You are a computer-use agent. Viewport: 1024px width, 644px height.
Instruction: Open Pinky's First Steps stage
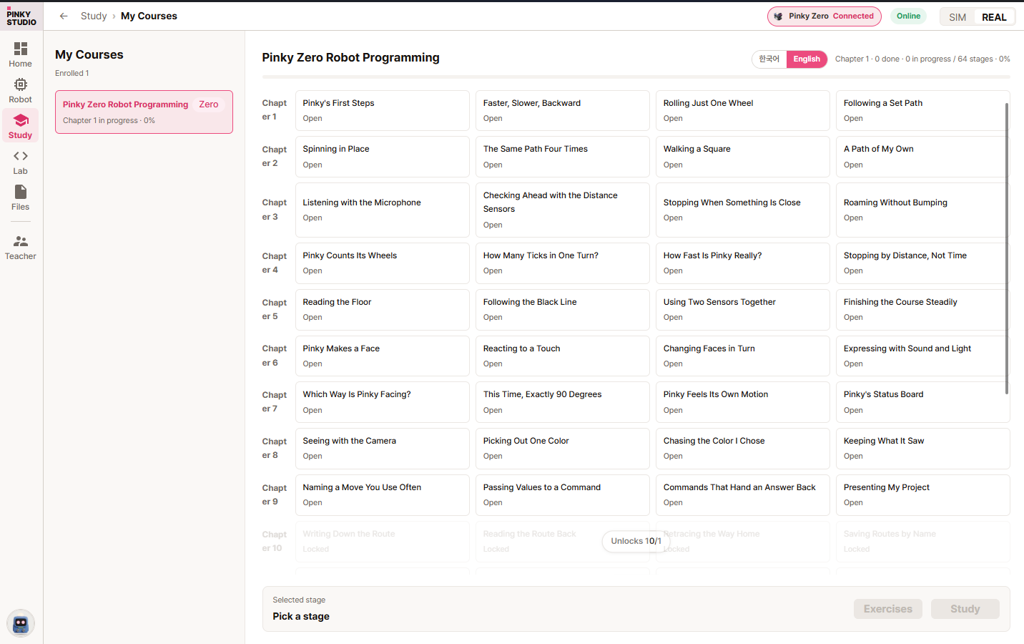click(x=382, y=110)
